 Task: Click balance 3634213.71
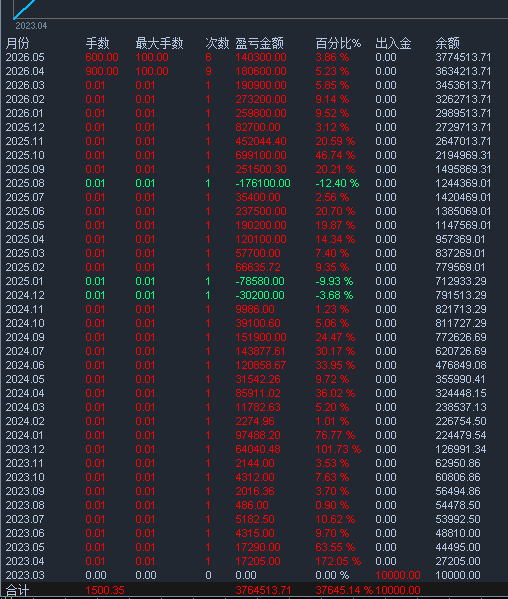(x=463, y=71)
